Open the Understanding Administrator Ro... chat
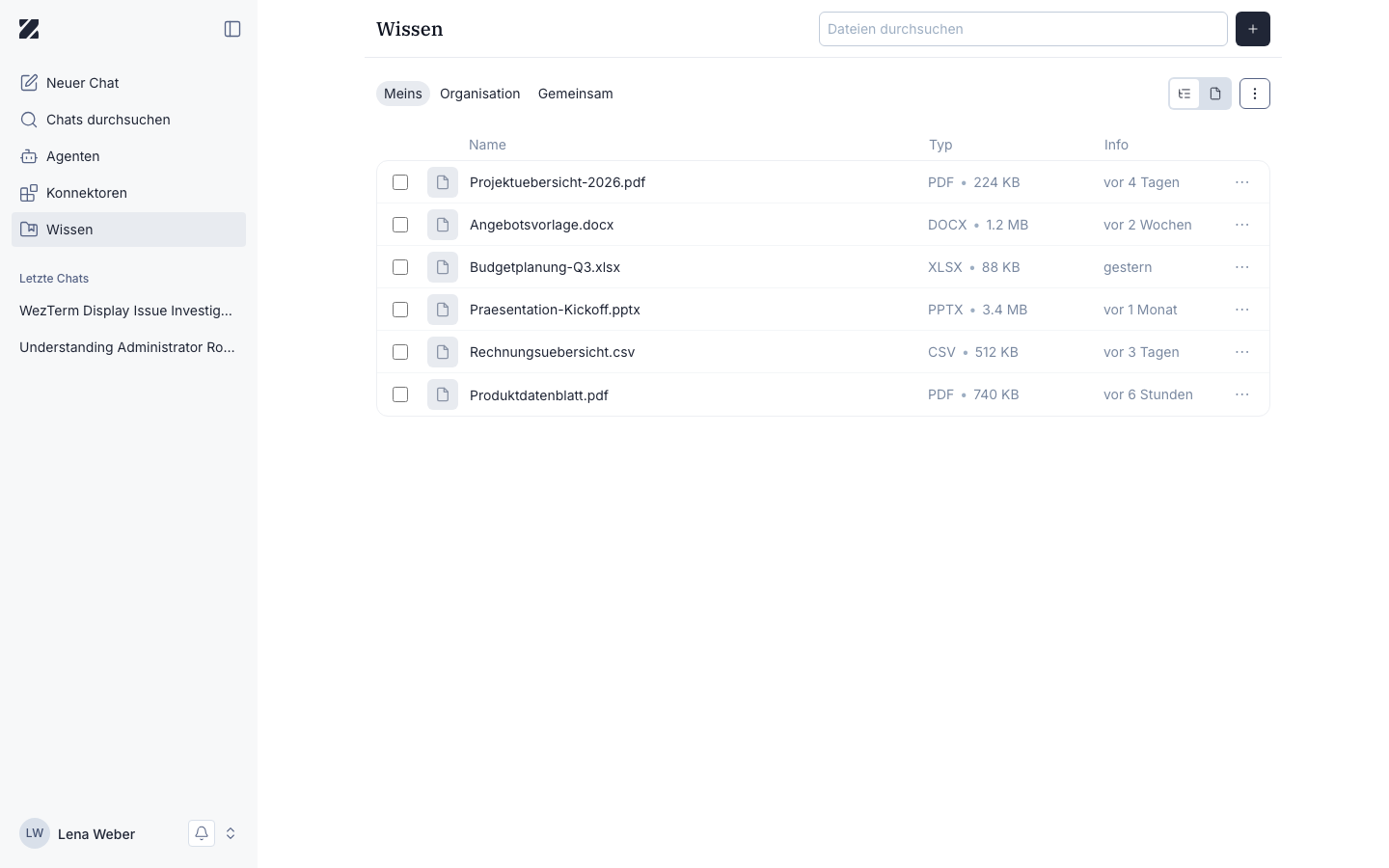 pos(128,347)
